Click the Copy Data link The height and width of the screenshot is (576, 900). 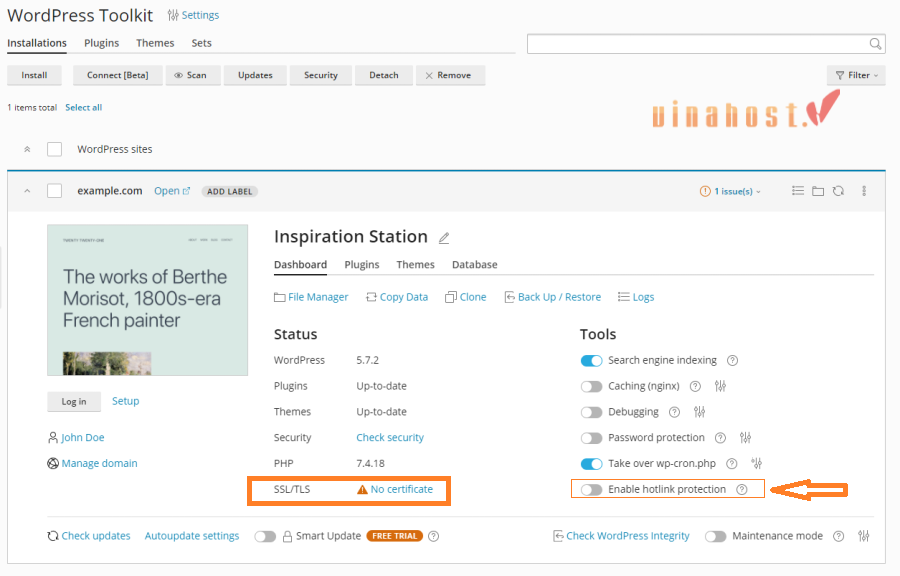[x=397, y=297]
